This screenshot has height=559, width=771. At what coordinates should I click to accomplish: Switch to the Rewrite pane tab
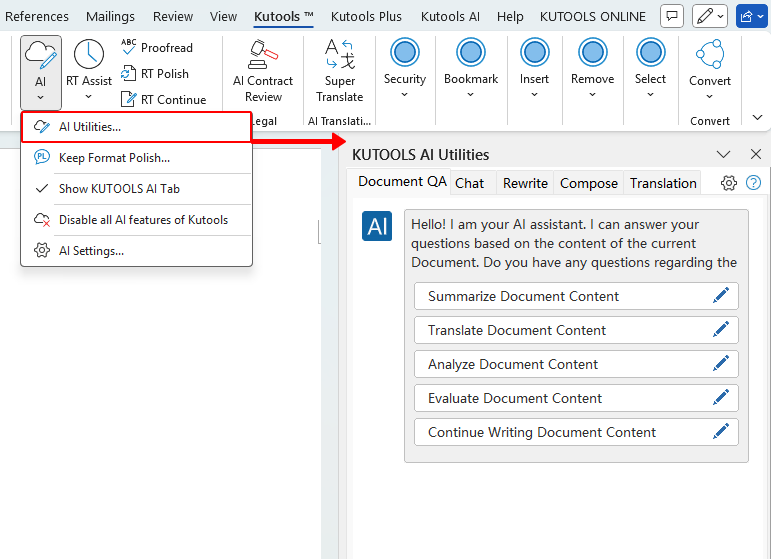point(525,183)
